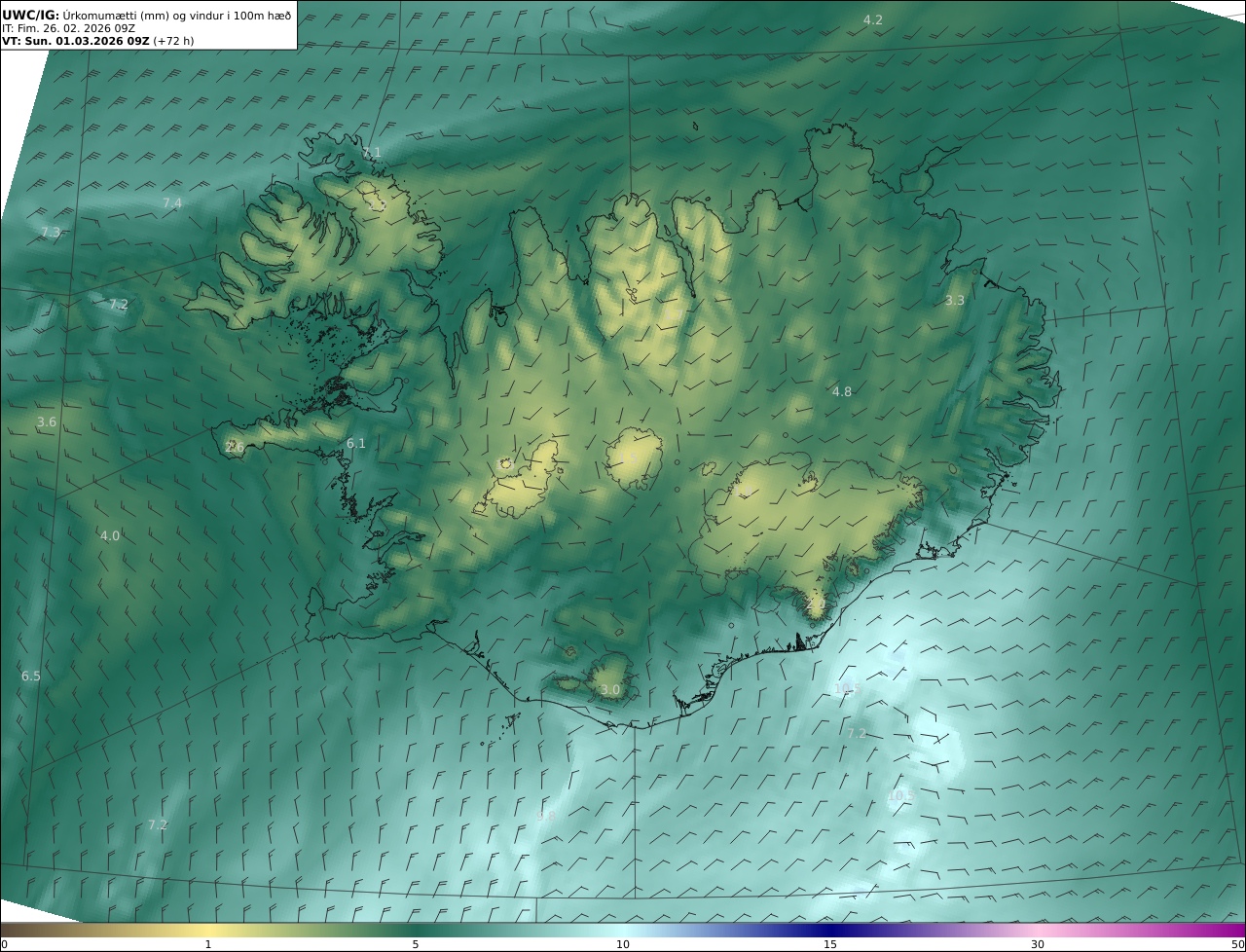Viewport: 1246px width, 952px height.
Task: Click the '30' tick on the color scale
Action: pos(1038,944)
